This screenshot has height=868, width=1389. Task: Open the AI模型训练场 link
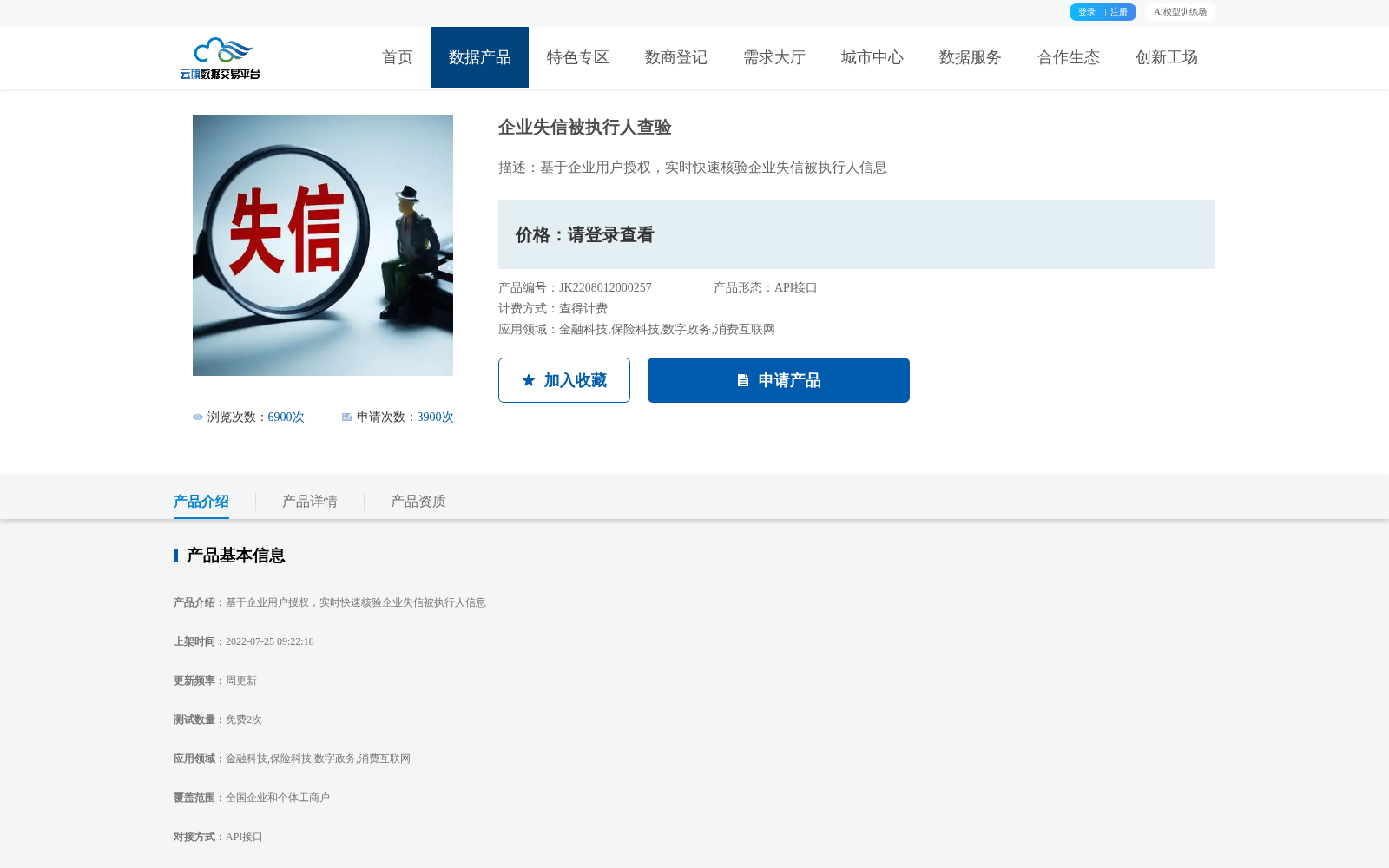pyautogui.click(x=1180, y=12)
